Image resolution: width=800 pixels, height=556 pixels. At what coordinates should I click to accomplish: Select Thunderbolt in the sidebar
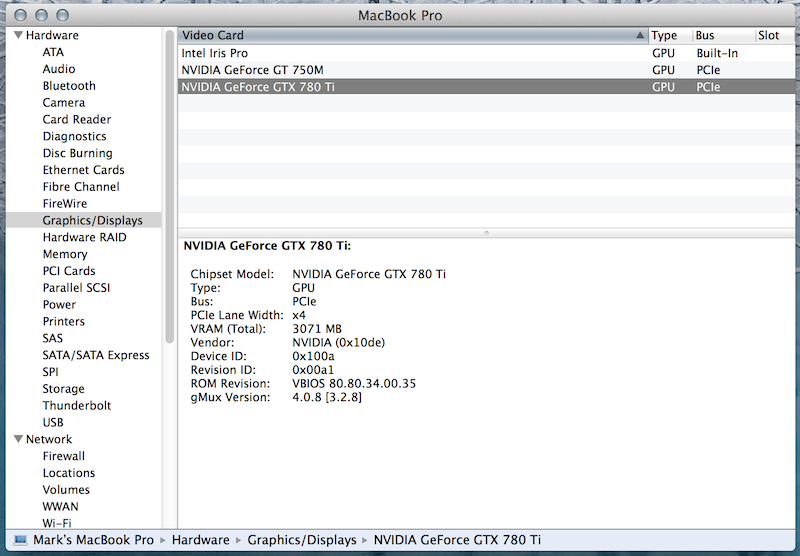tap(77, 406)
